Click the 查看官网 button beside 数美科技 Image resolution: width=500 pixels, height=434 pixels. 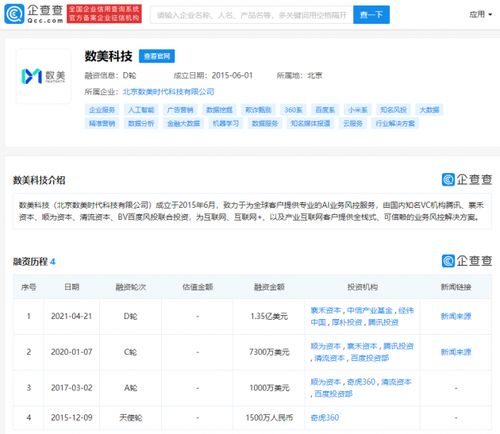click(x=157, y=56)
